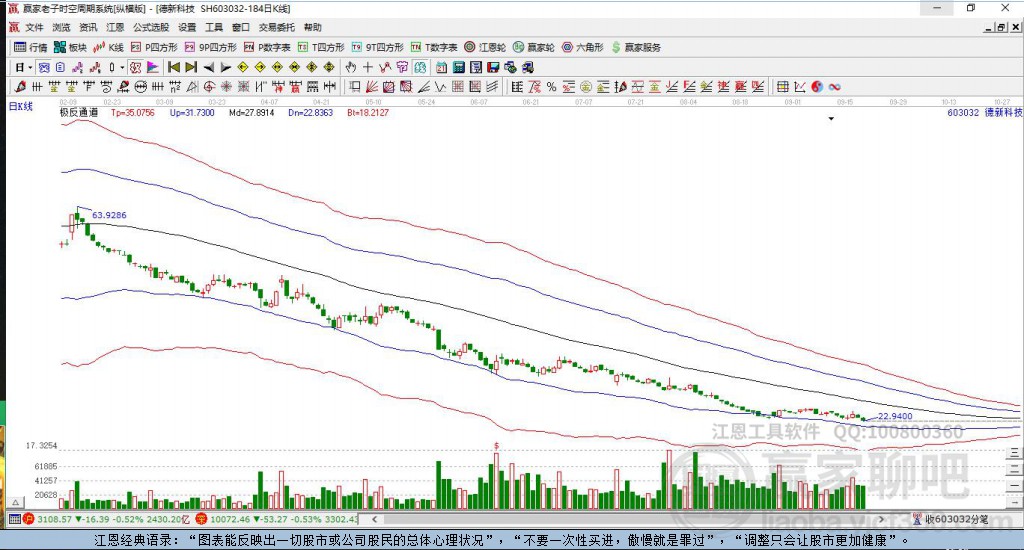Viewport: 1024px width, 550px height.
Task: Open the 文件 menu
Action: pos(34,27)
